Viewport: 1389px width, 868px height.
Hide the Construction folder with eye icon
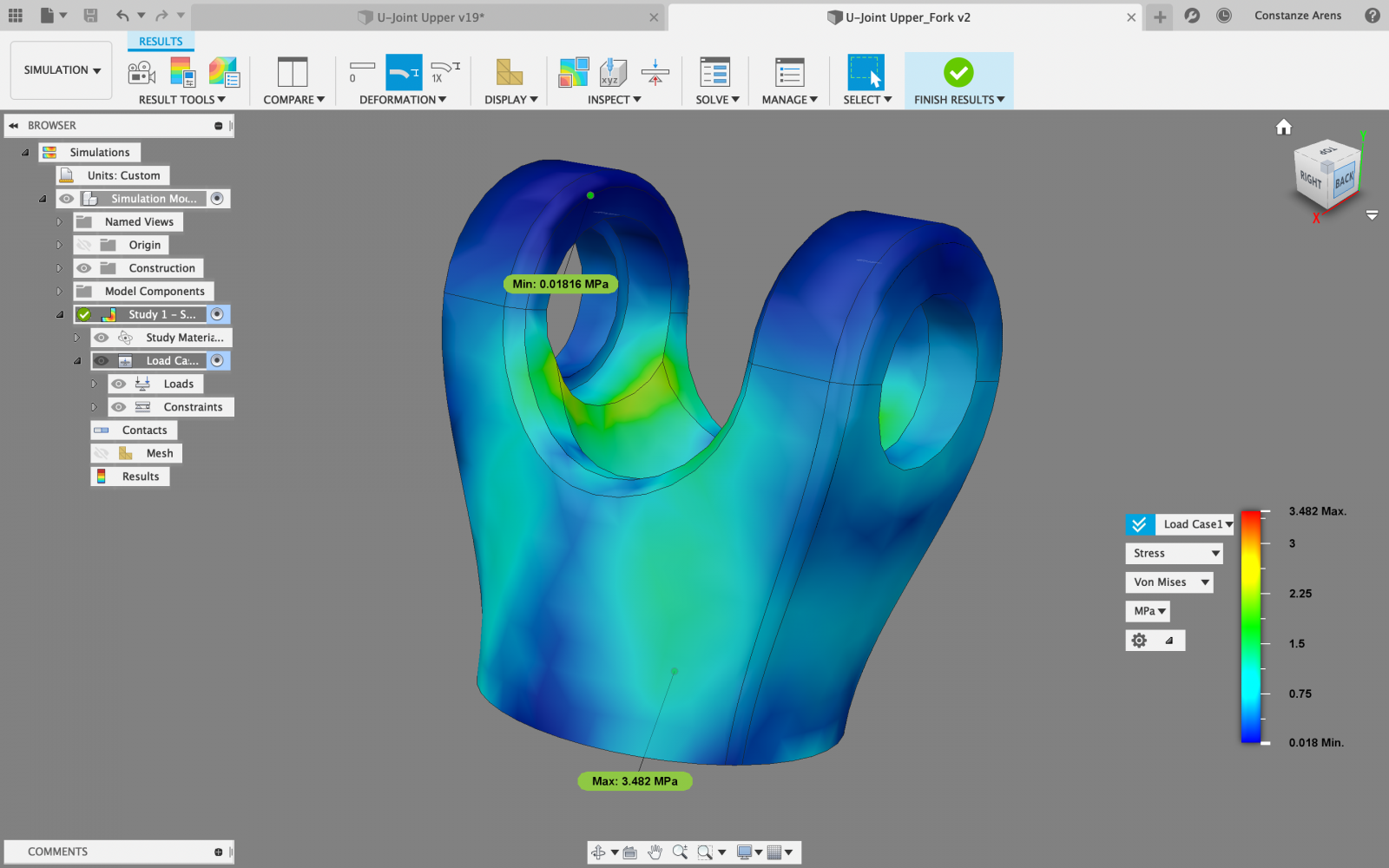(x=84, y=268)
